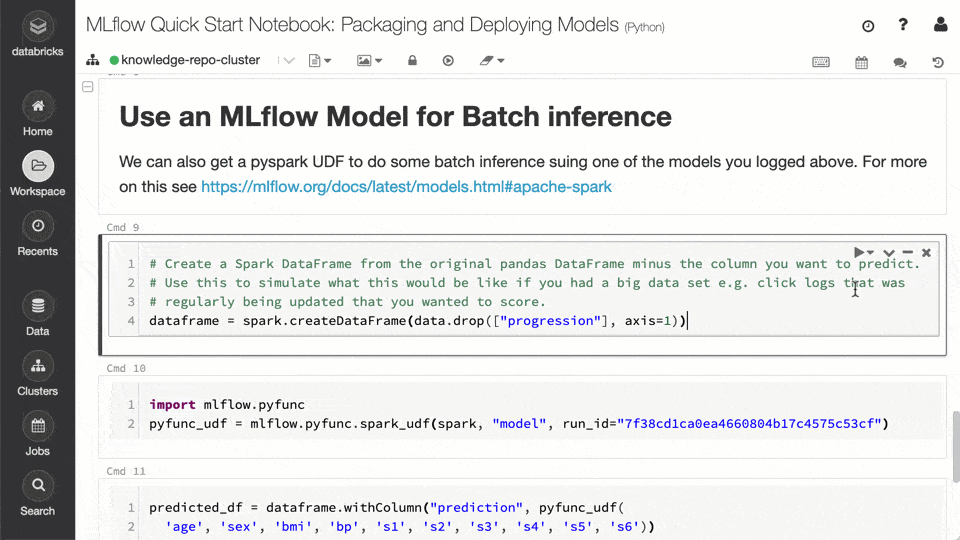Open the View menu dropdown
The width and height of the screenshot is (960, 540).
(370, 61)
